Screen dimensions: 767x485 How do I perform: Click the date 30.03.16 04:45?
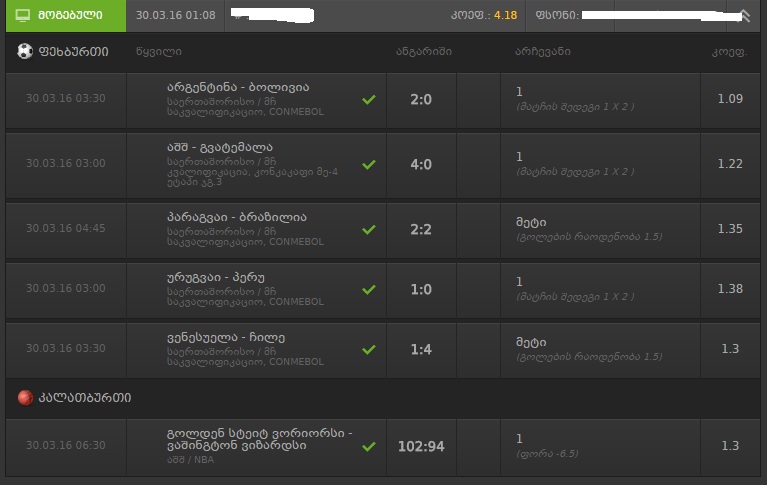(x=66, y=228)
